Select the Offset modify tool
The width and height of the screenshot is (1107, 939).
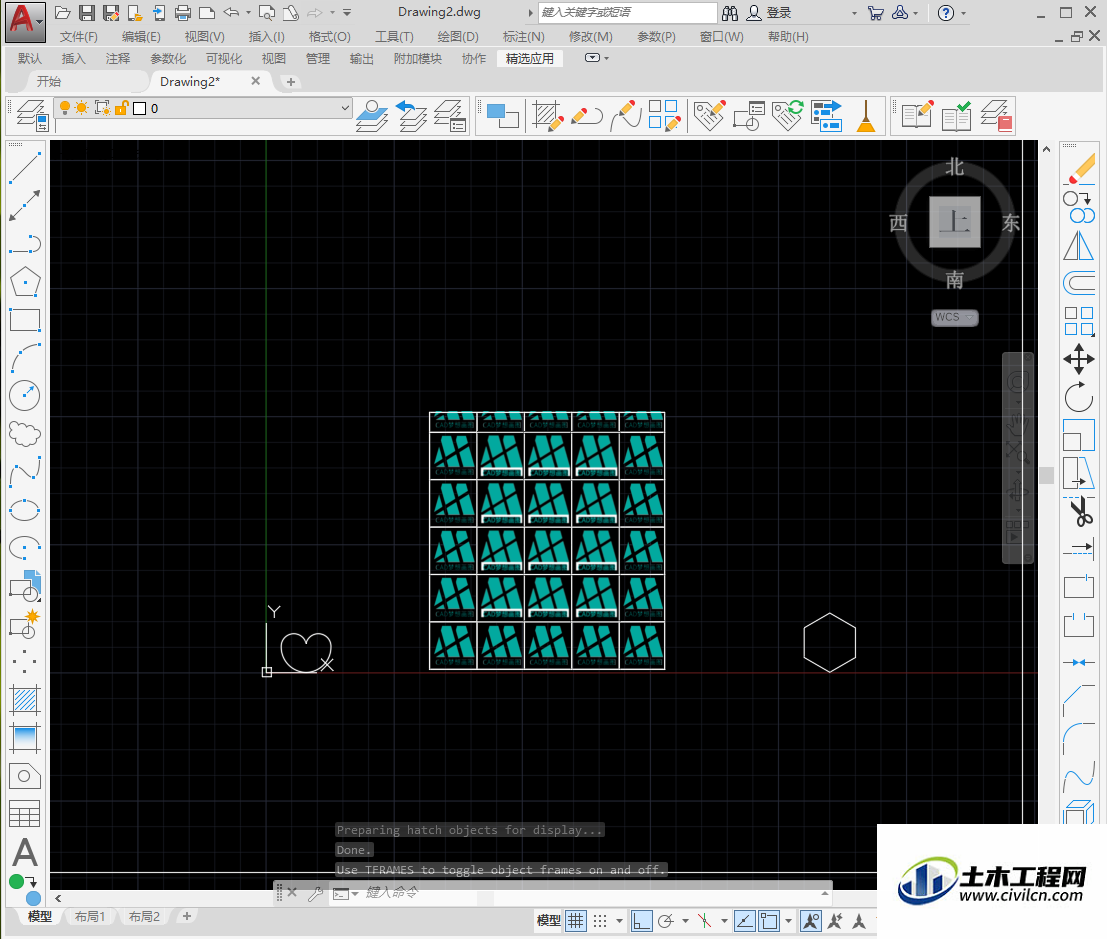click(x=1079, y=284)
